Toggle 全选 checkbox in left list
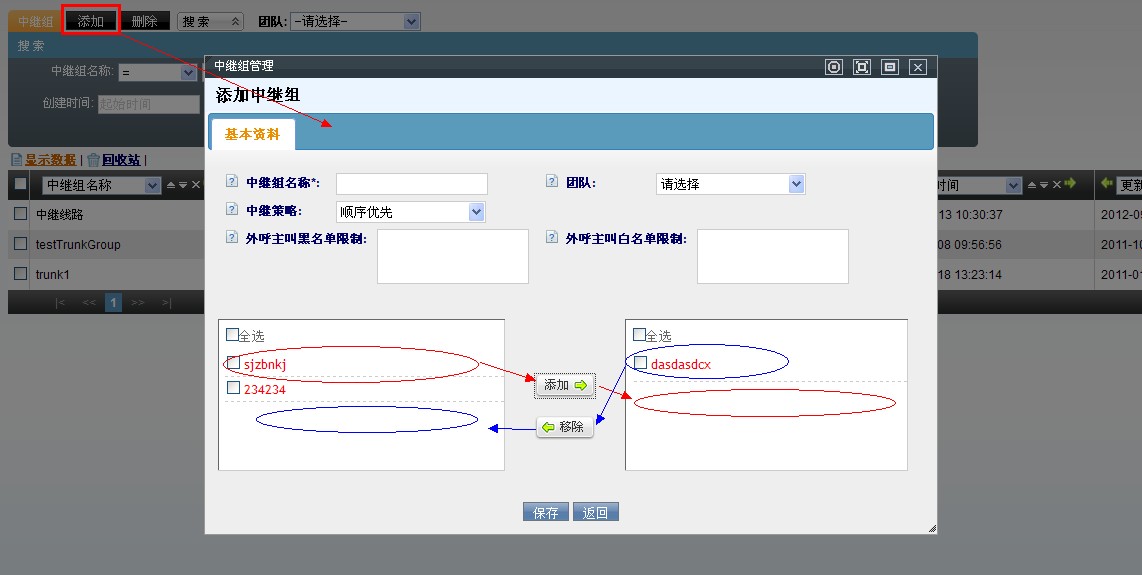The width and height of the screenshot is (1142, 575). click(x=232, y=335)
